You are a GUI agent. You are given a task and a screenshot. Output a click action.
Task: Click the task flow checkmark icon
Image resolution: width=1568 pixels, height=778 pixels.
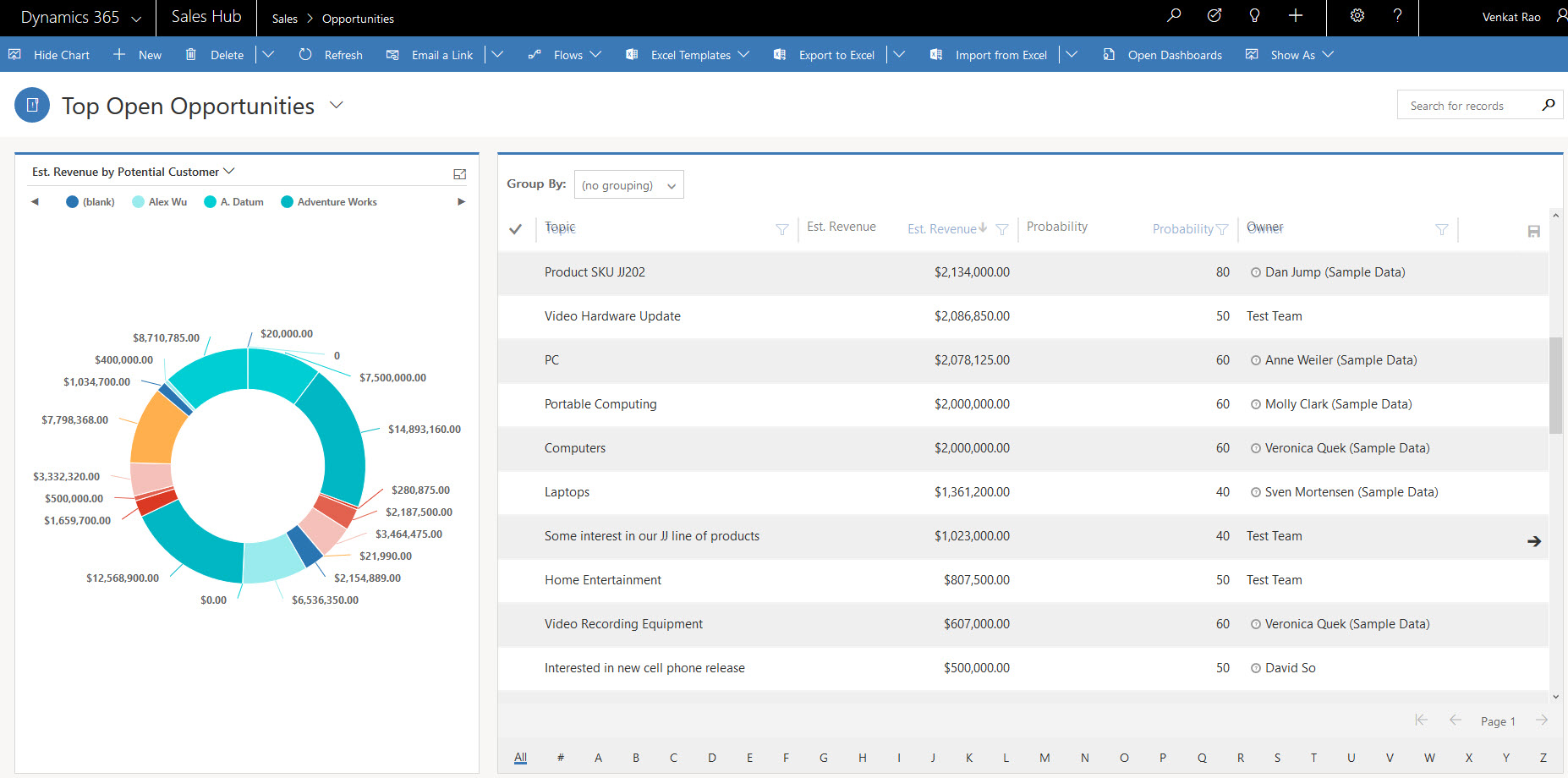pos(1214,16)
